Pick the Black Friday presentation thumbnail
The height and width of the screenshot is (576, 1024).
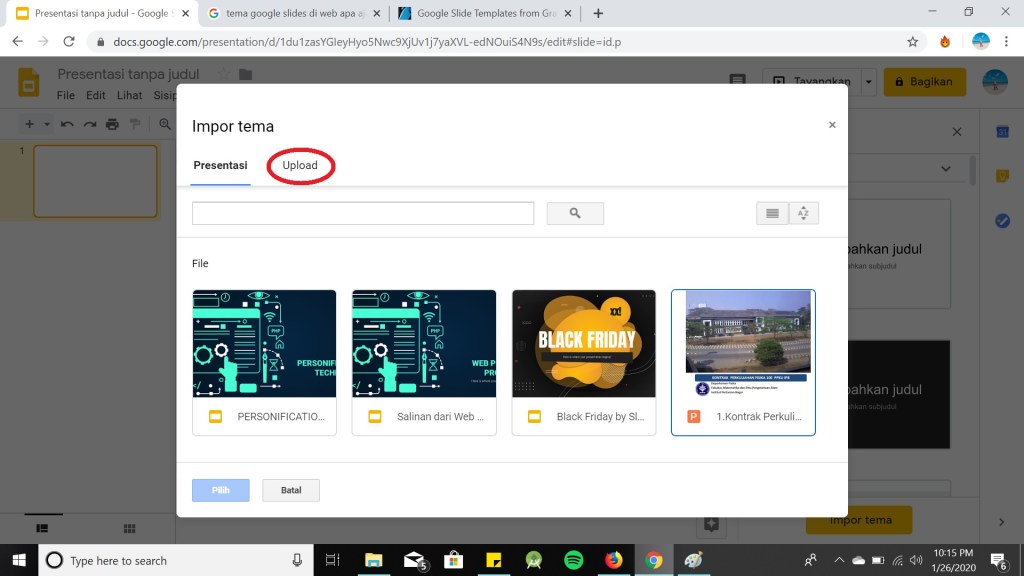pos(584,345)
